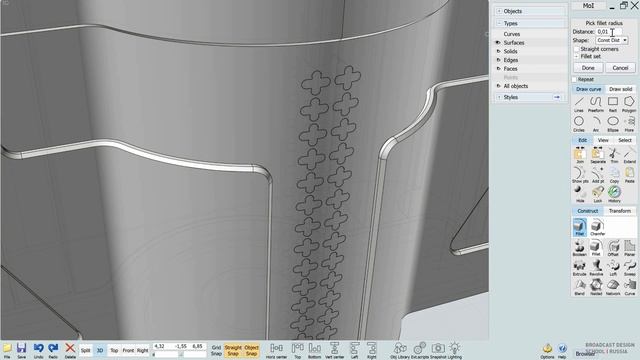This screenshot has height=360, width=640.
Task: Open the Lighting bulb icon
Action: click(455, 350)
